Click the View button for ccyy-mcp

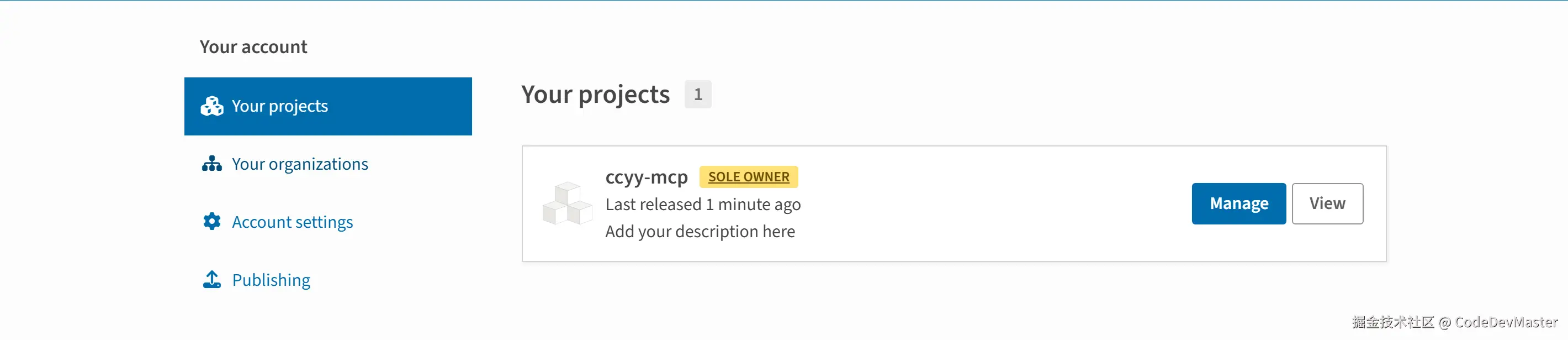pos(1327,203)
